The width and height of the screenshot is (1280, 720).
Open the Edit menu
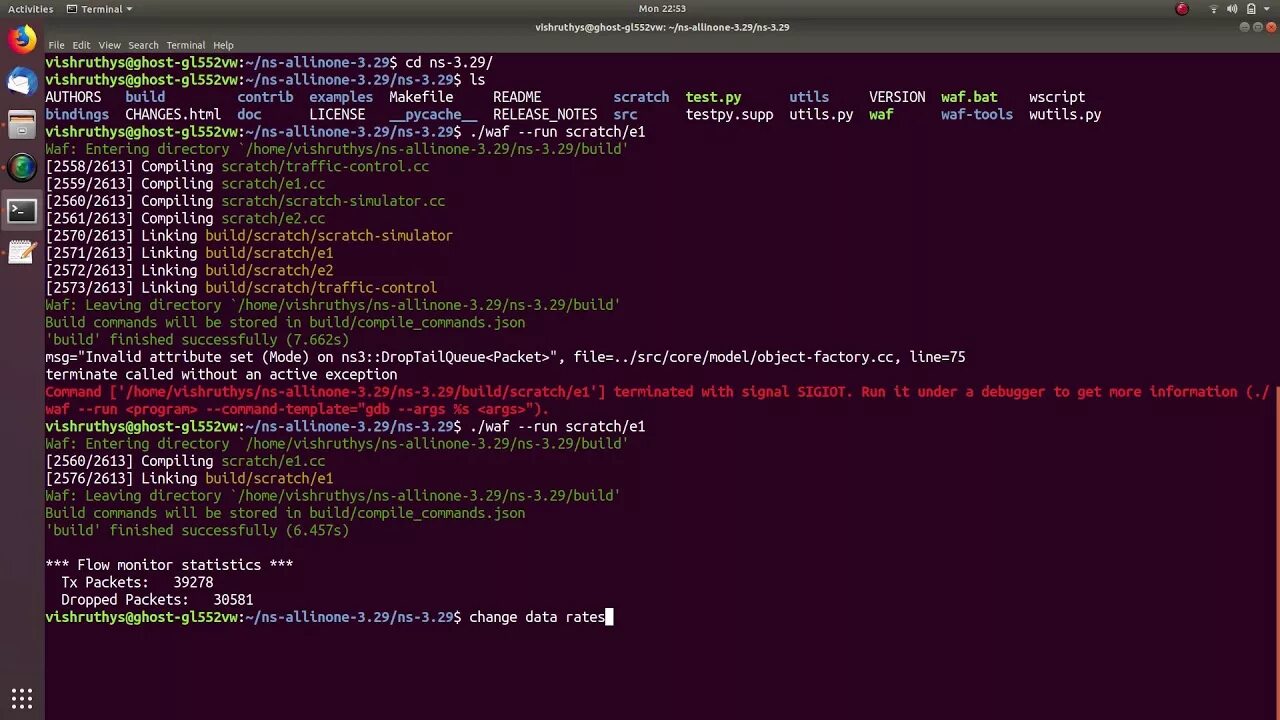tap(81, 45)
